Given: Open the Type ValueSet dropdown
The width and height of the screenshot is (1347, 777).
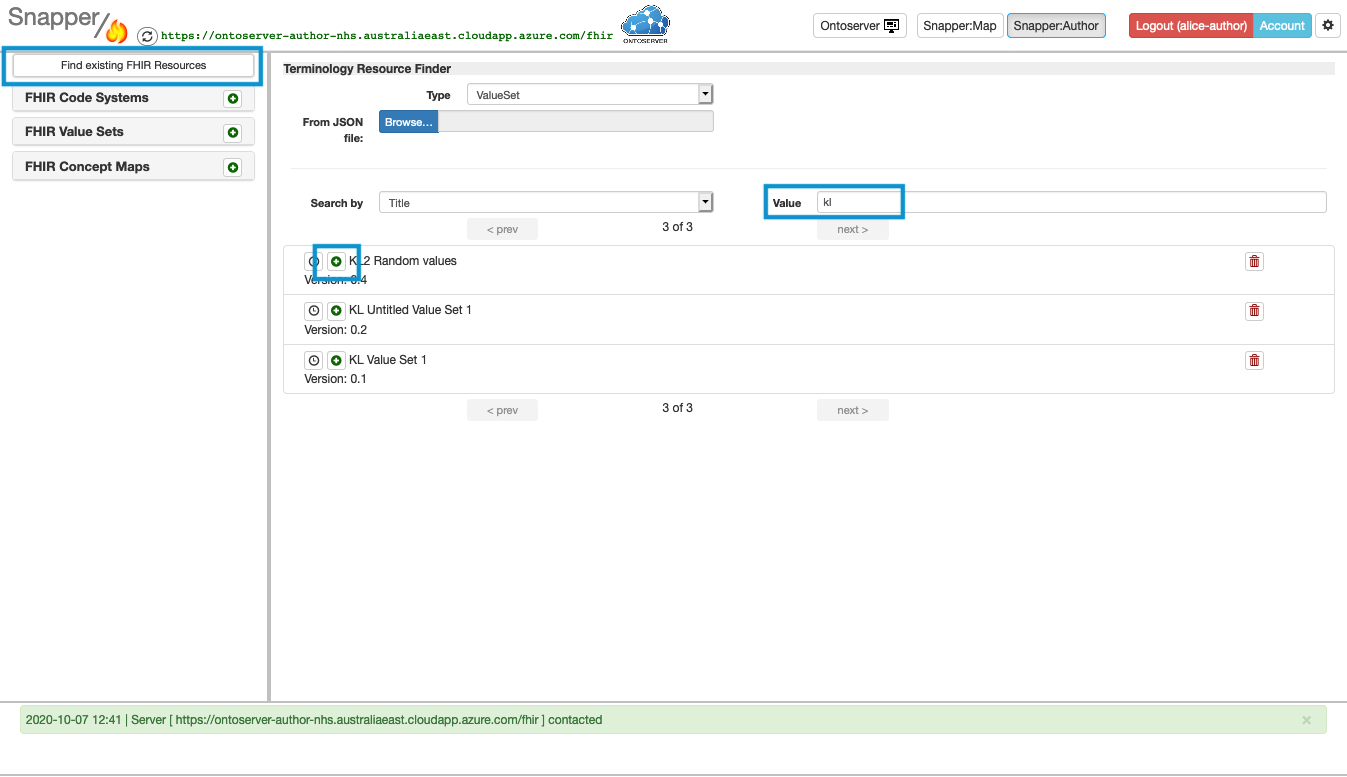Looking at the screenshot, I should click(590, 95).
